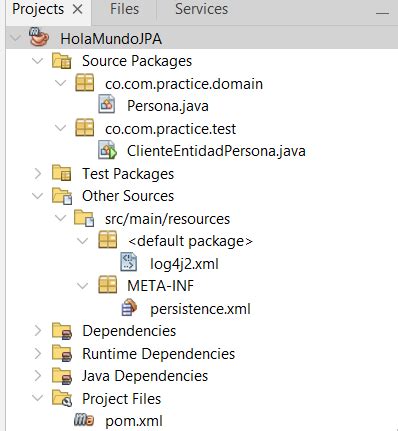This screenshot has height=431, width=398.
Task: Select the co.com.practice.test label
Action: [170, 129]
